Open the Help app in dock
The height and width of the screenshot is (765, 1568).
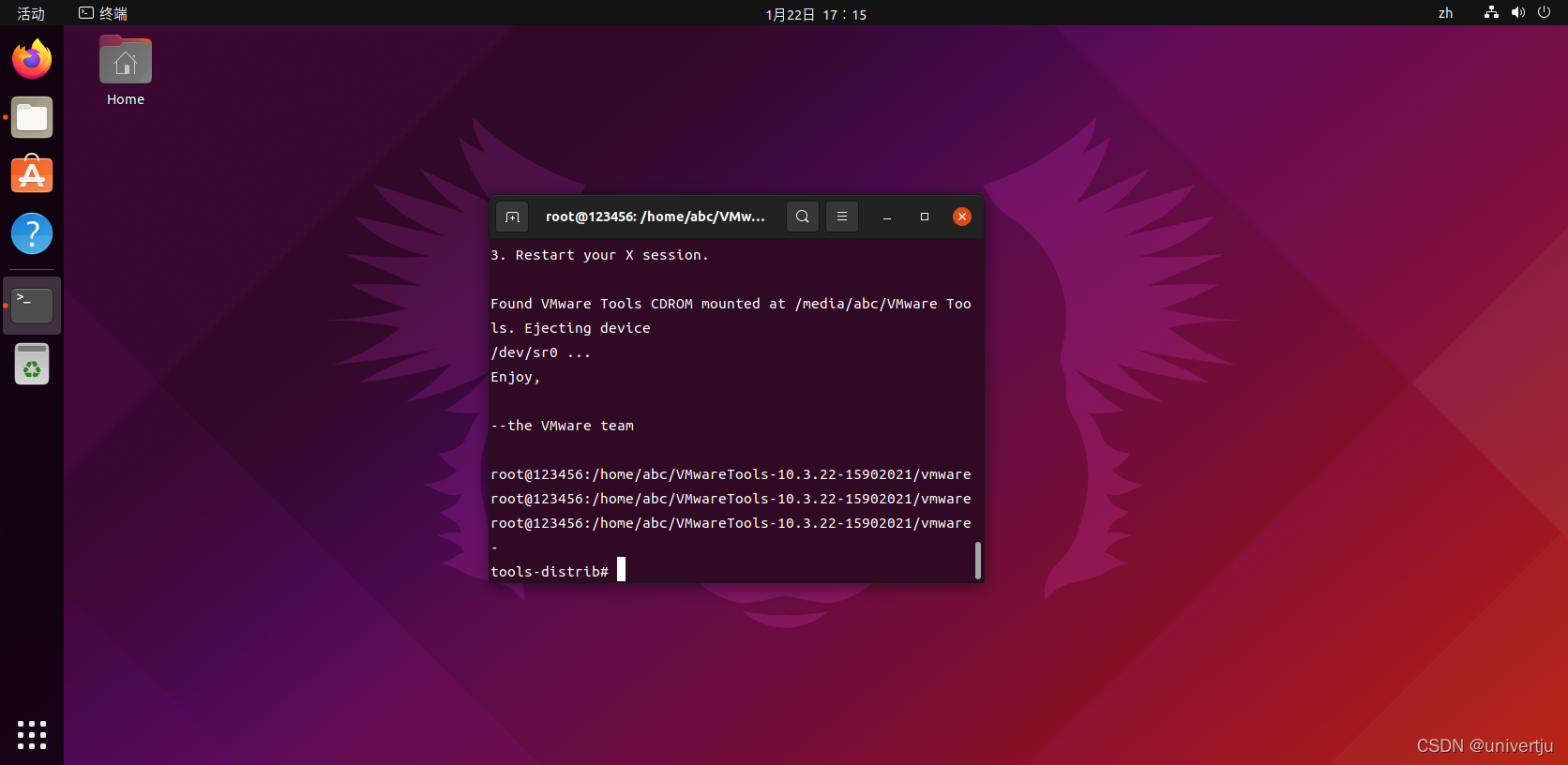point(32,233)
